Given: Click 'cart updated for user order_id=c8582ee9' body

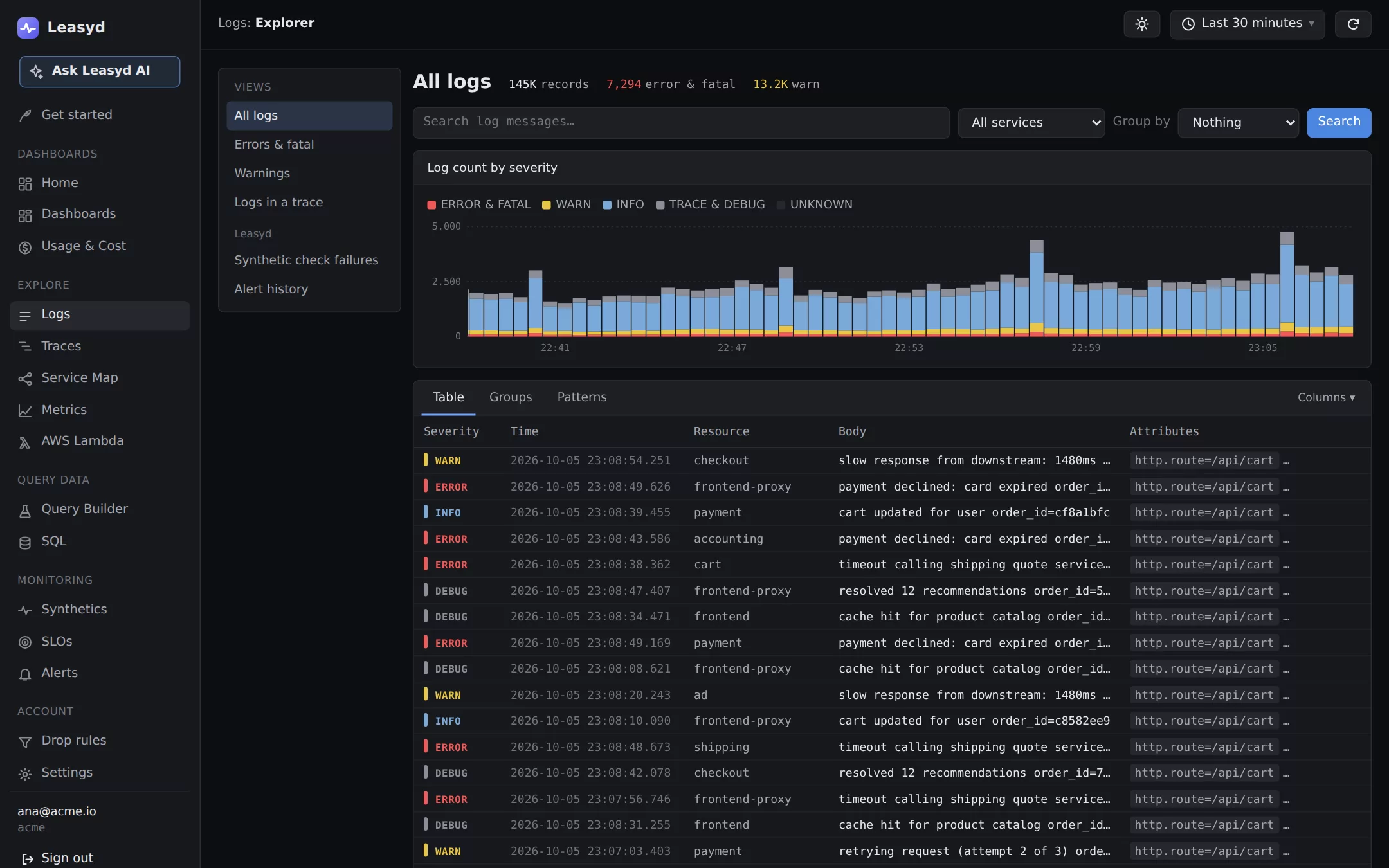Looking at the screenshot, I should pos(974,721).
